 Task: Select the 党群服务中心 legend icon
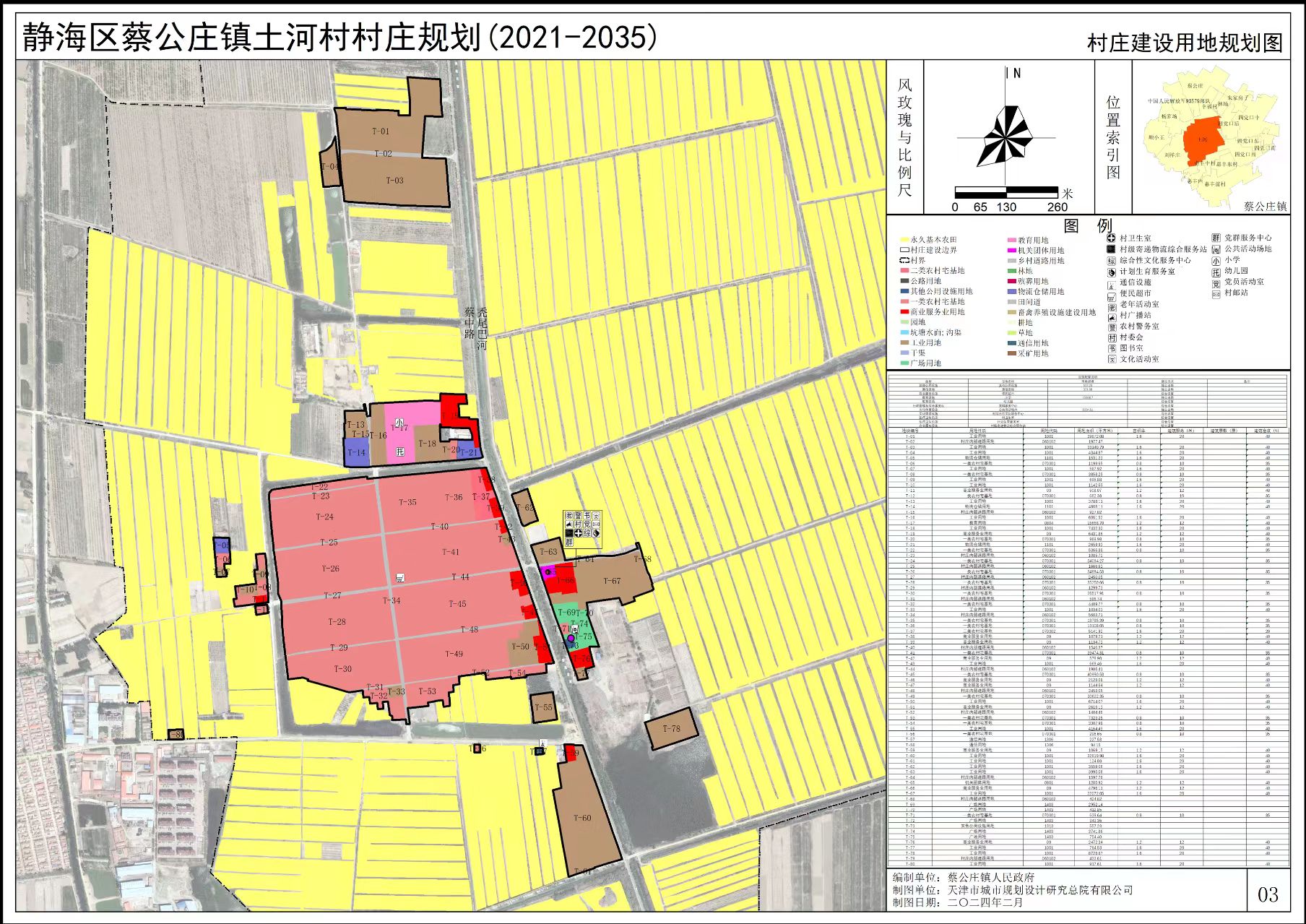pyautogui.click(x=1216, y=238)
